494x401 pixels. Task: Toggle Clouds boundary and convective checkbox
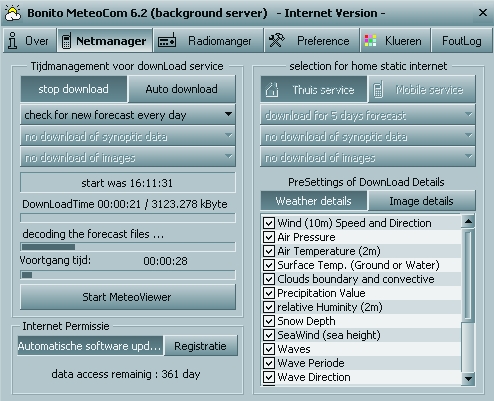pyautogui.click(x=269, y=279)
